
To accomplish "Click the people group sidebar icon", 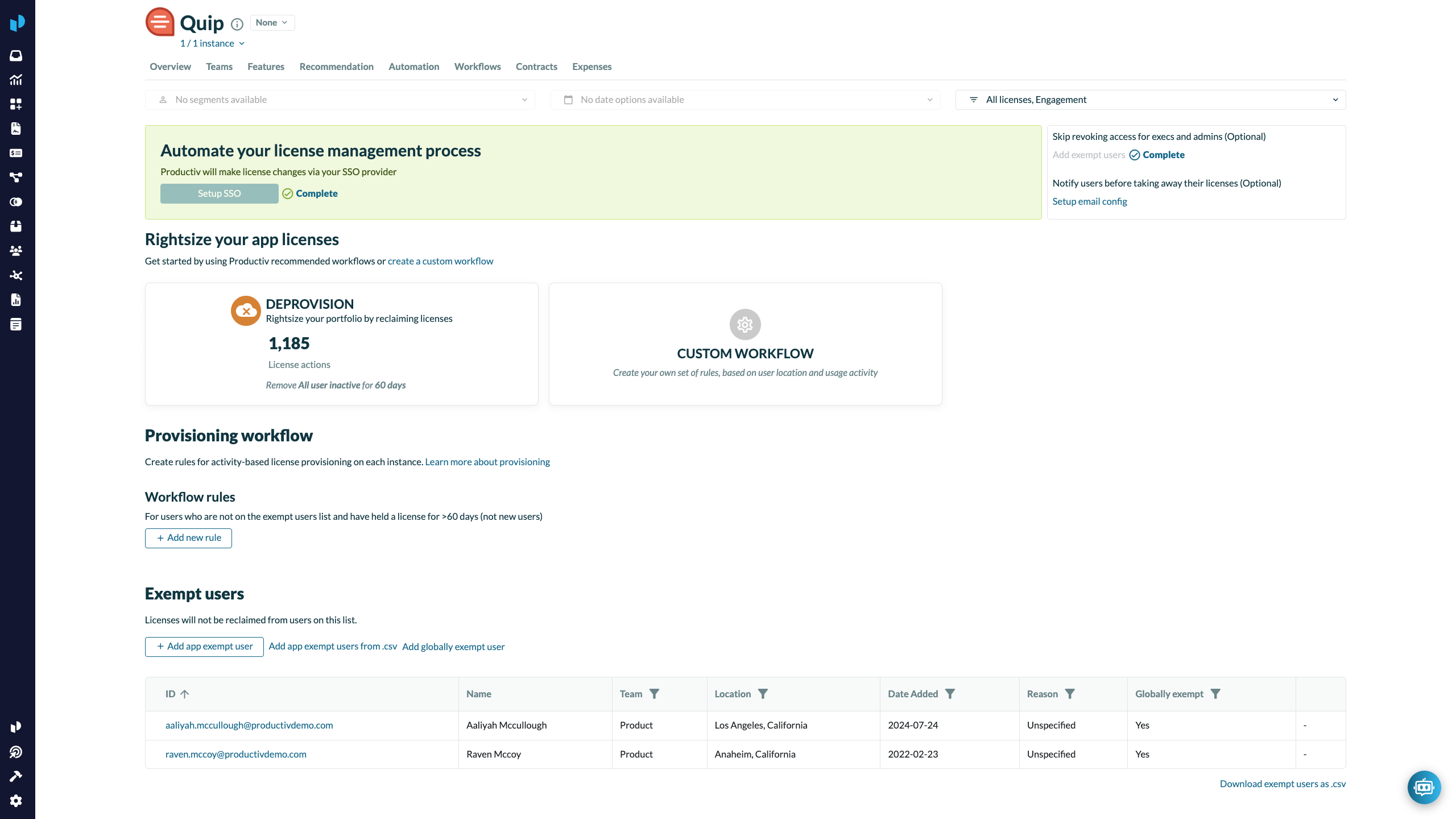I will [16, 251].
